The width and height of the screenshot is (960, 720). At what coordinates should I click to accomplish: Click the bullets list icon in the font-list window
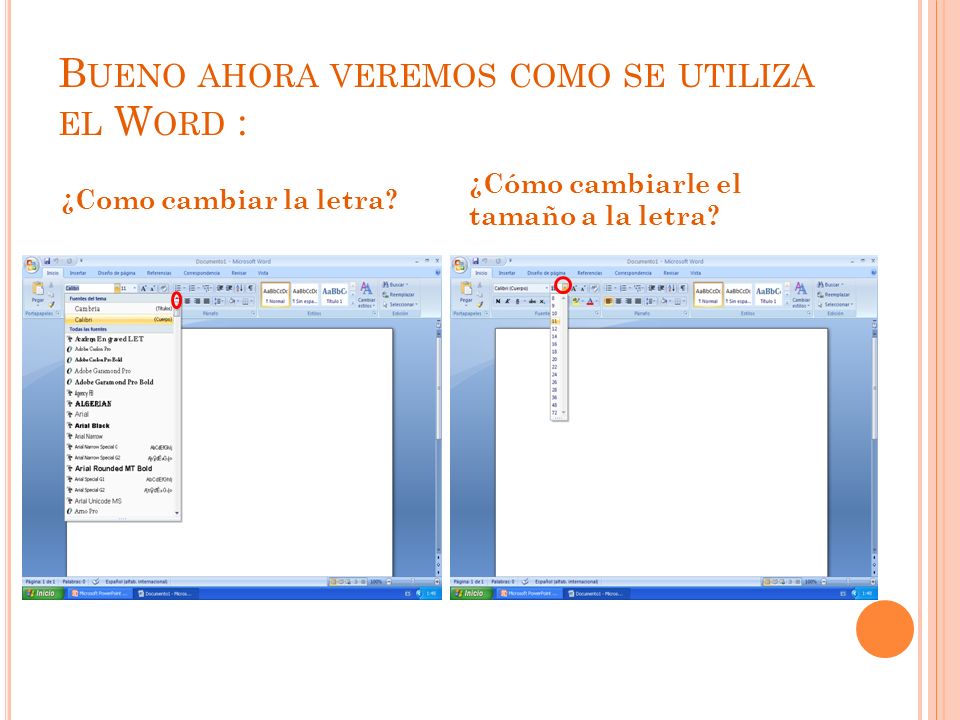[178, 288]
